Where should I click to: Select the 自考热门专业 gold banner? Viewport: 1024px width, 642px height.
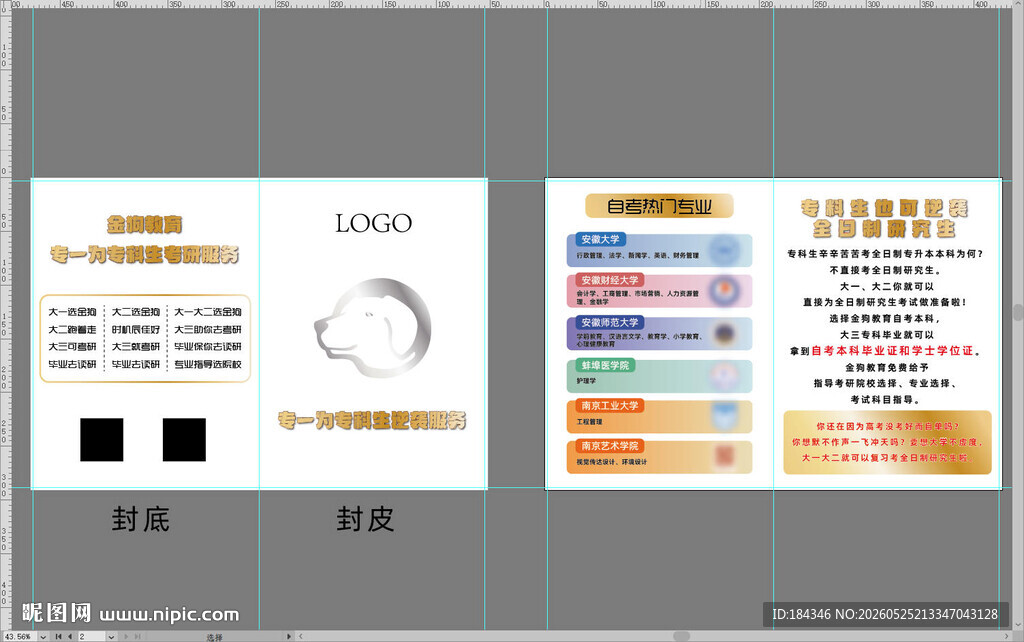tap(659, 206)
